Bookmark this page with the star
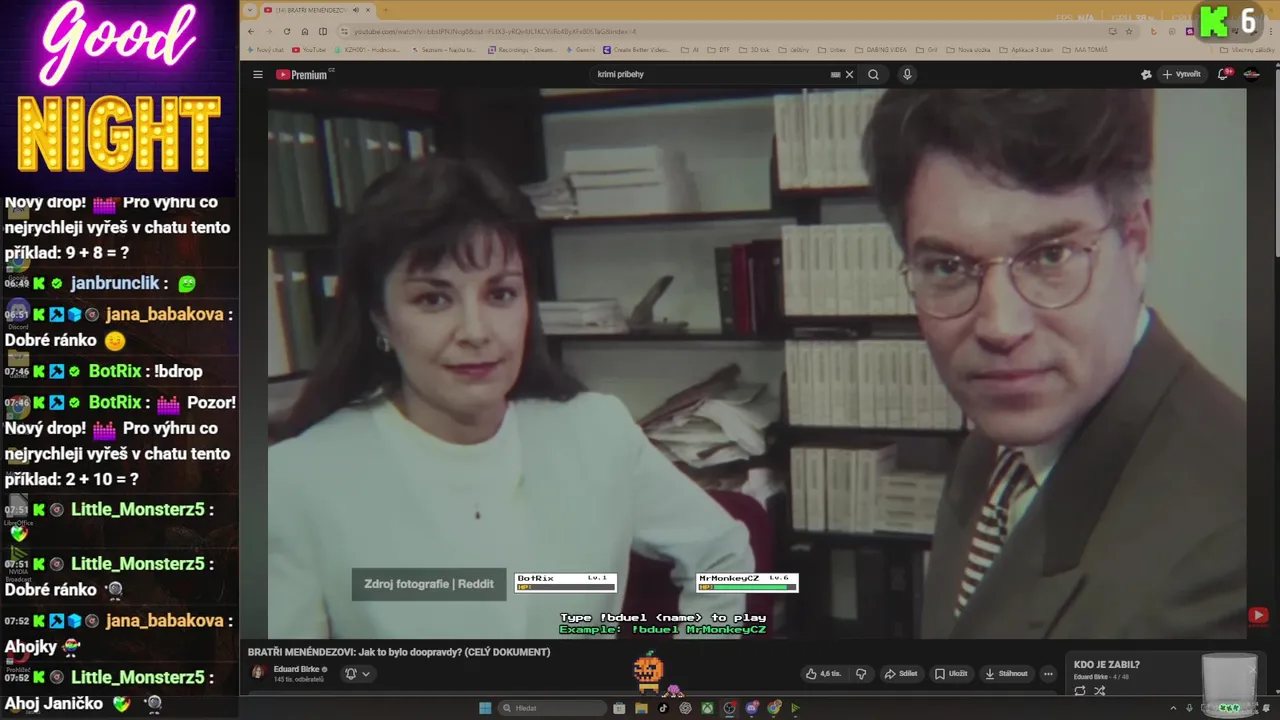This screenshot has width=1280, height=720. 1129,31
